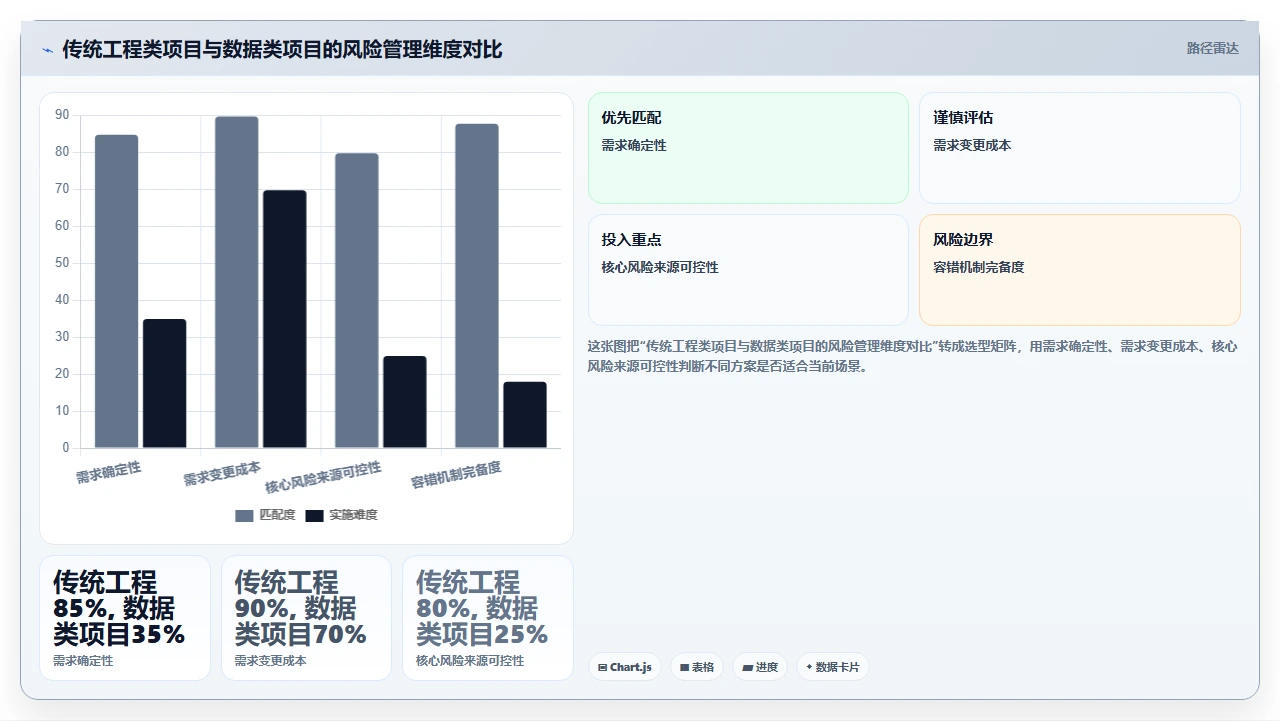This screenshot has height=721, width=1280.
Task: Click the 需求确定性 实施难度 bar at 35
Action: coord(165,383)
